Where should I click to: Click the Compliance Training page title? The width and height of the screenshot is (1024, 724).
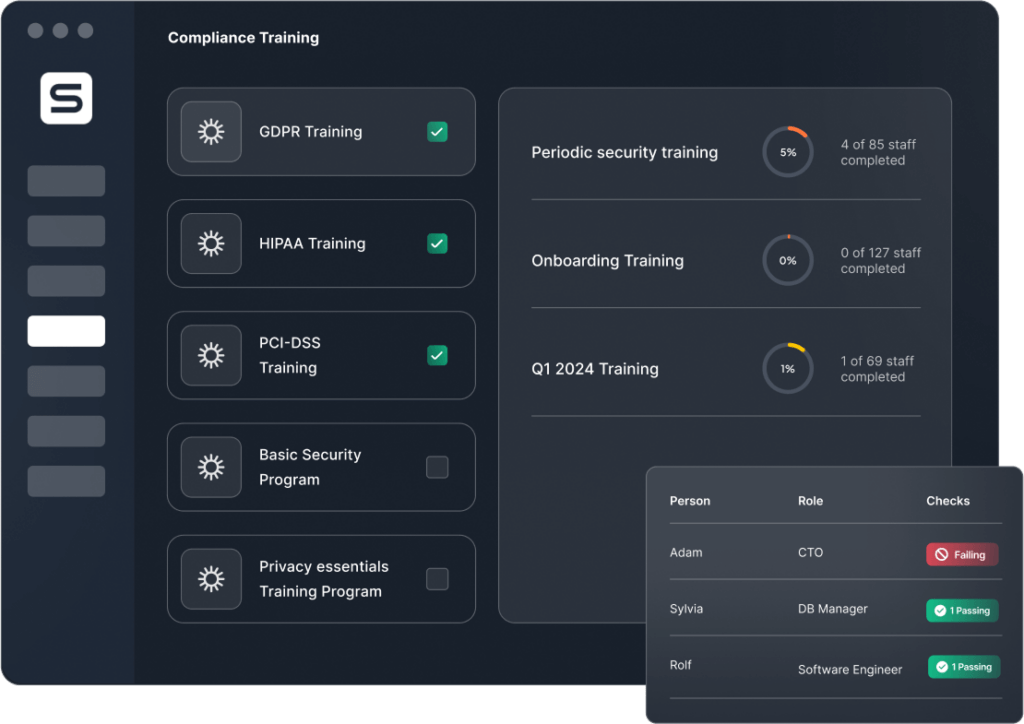(x=243, y=38)
